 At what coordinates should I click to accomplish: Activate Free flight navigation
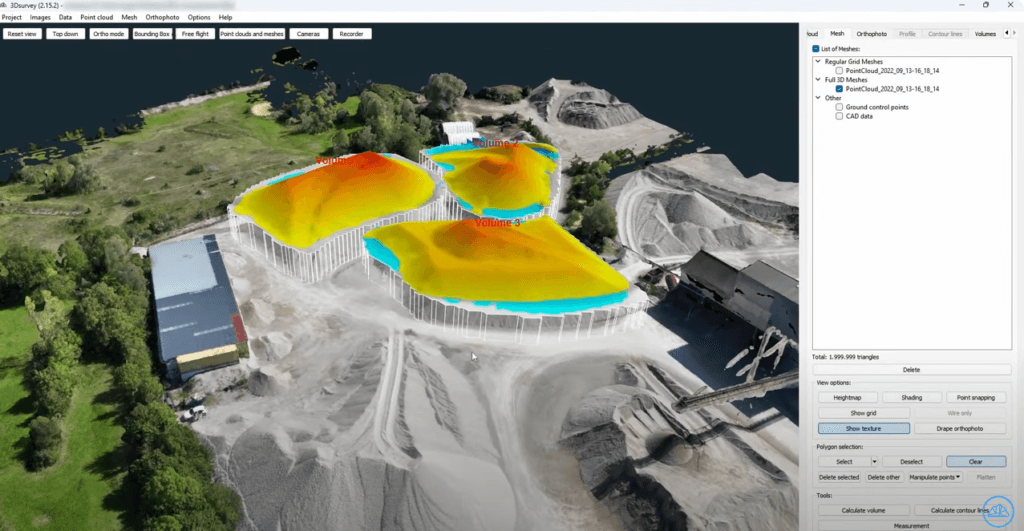click(195, 34)
